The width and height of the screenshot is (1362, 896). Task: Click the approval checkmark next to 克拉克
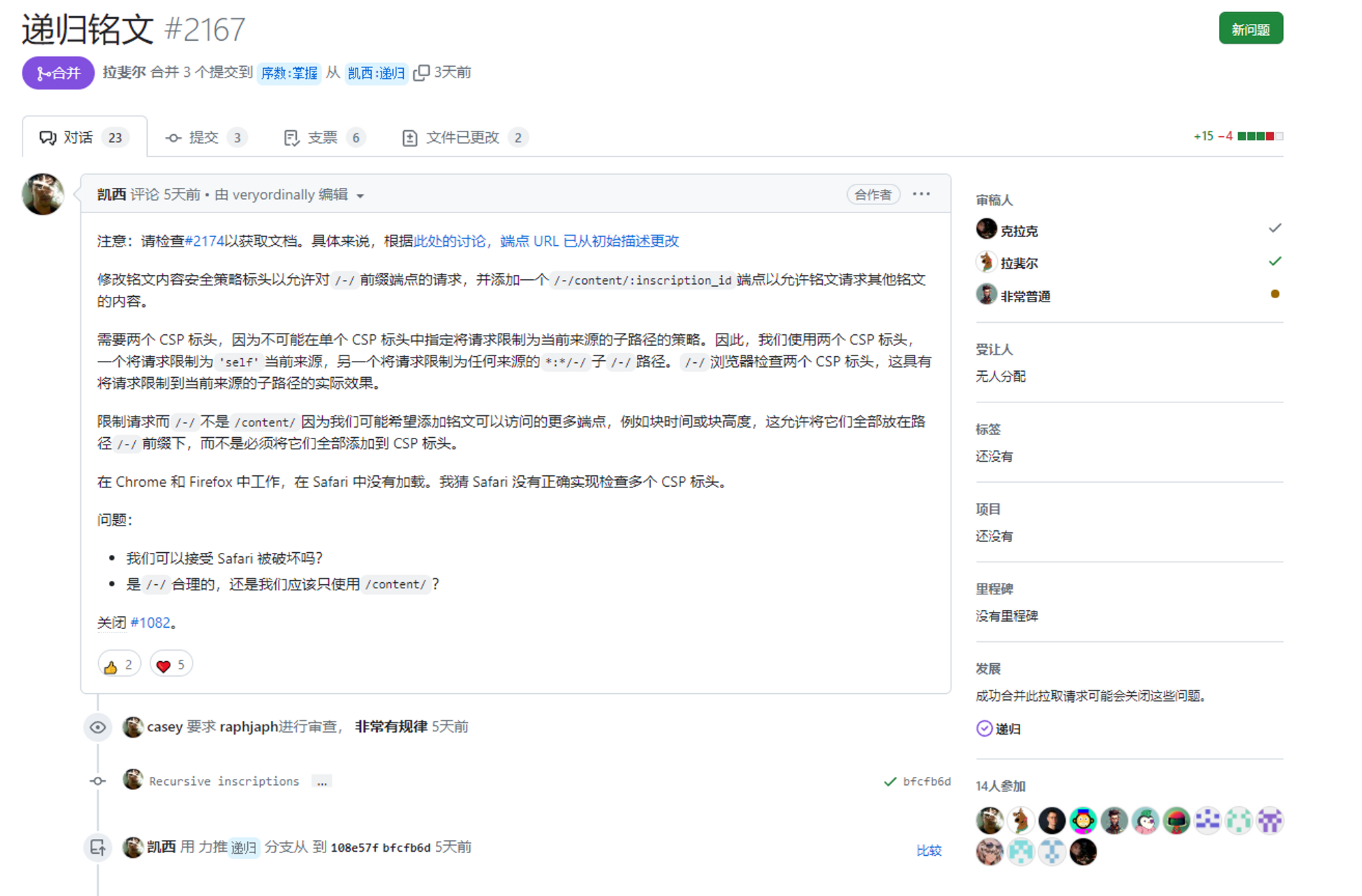pos(1276,228)
